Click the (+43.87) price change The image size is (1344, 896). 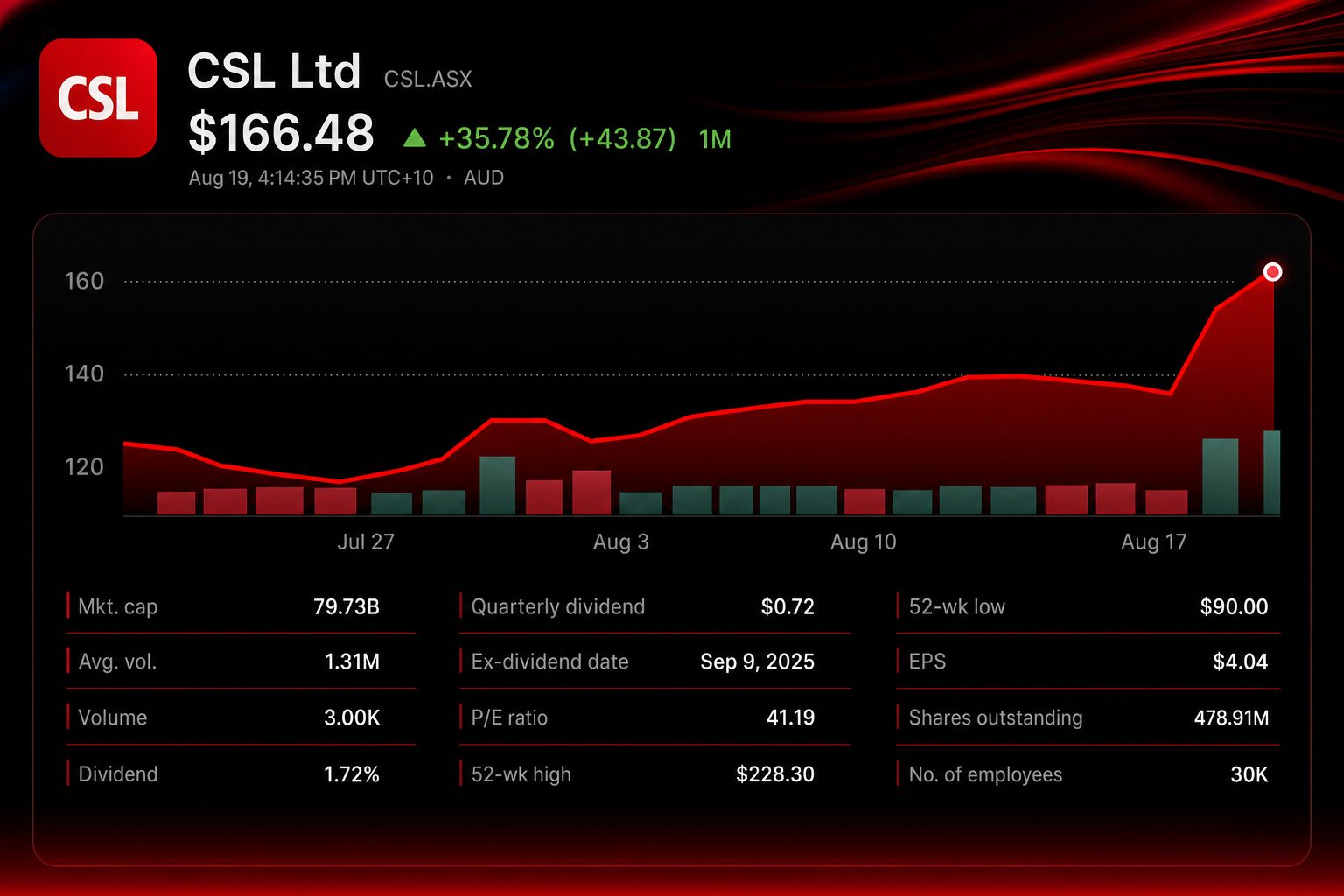pyautogui.click(x=622, y=139)
